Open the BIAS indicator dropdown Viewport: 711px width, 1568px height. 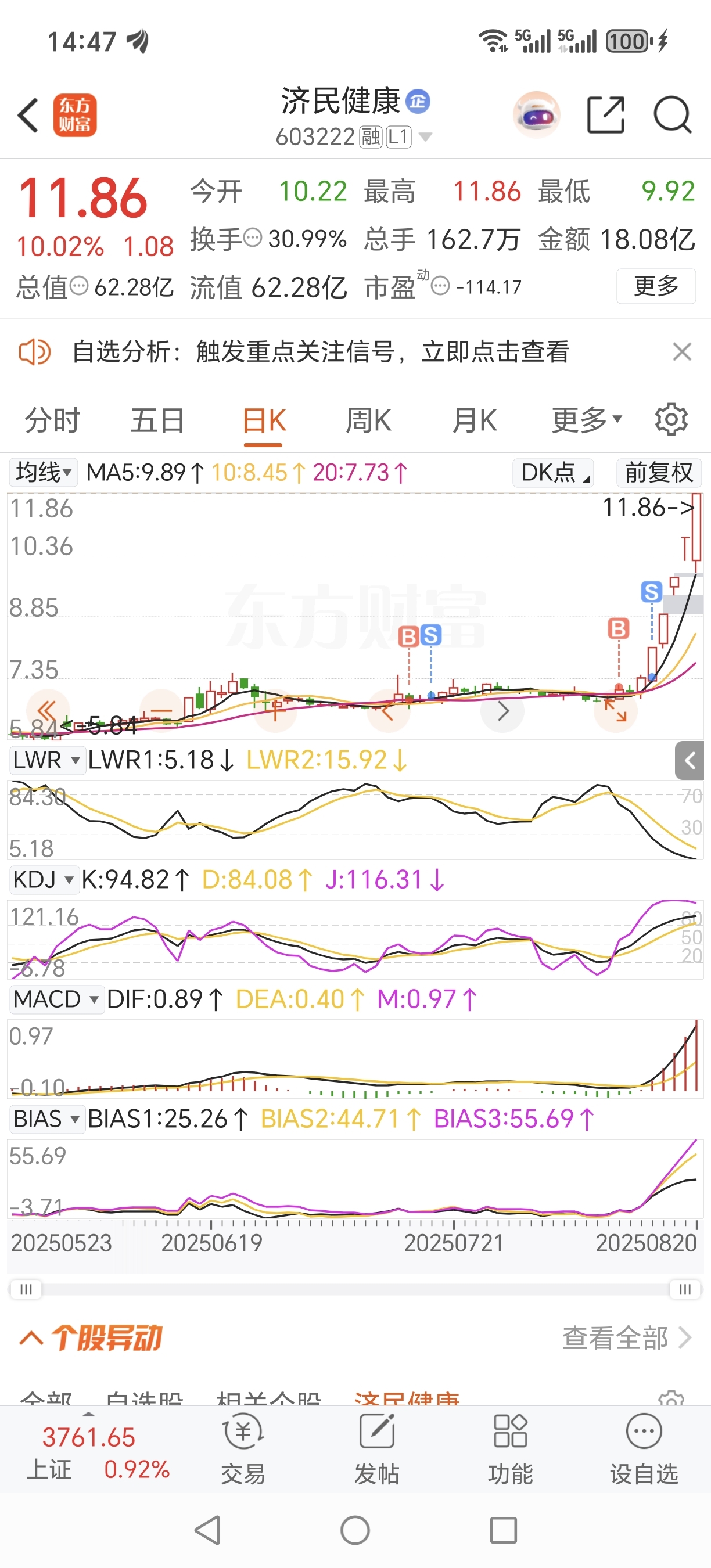pos(47,1120)
